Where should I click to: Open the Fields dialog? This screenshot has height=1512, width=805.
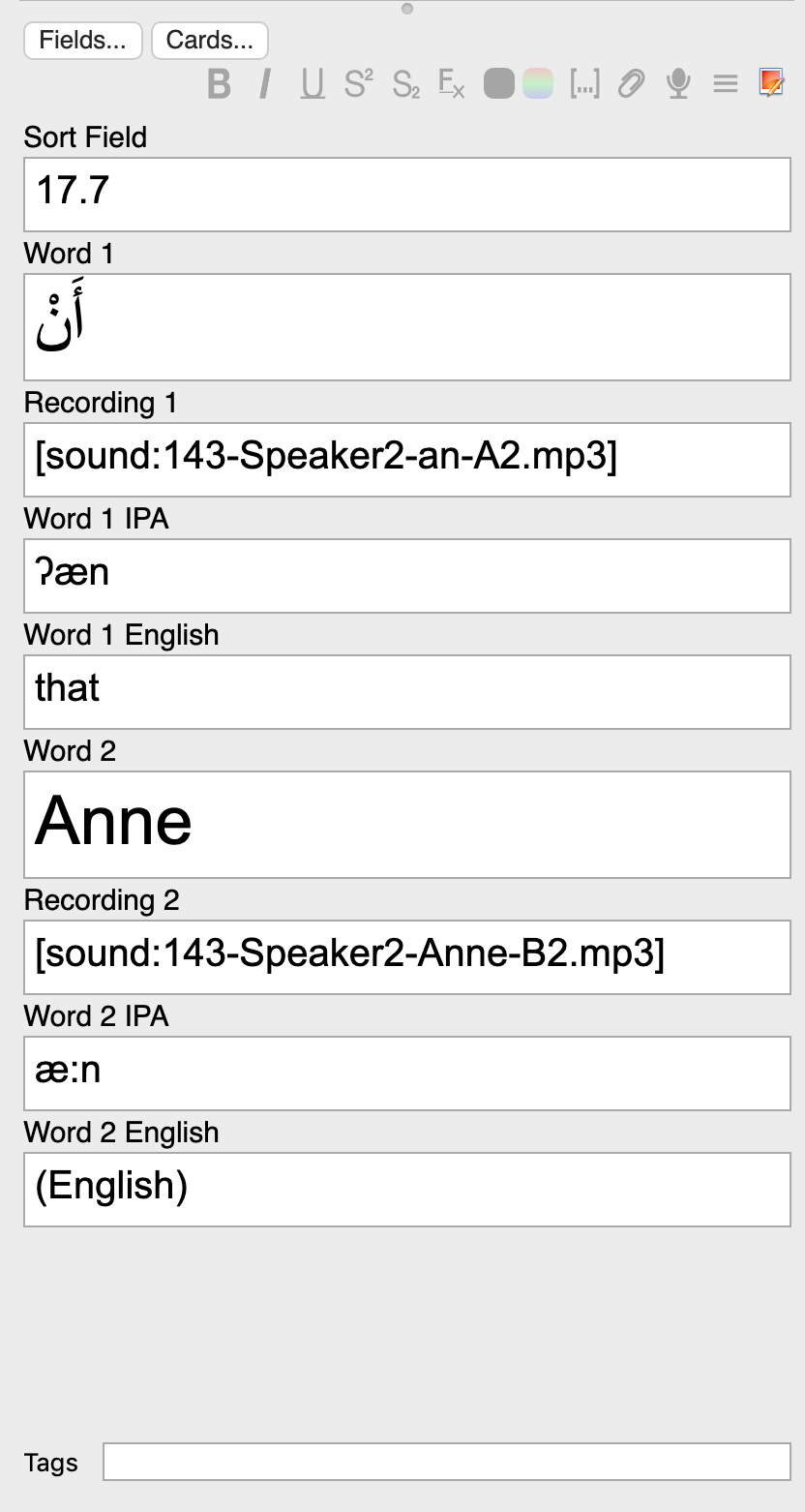[83, 41]
